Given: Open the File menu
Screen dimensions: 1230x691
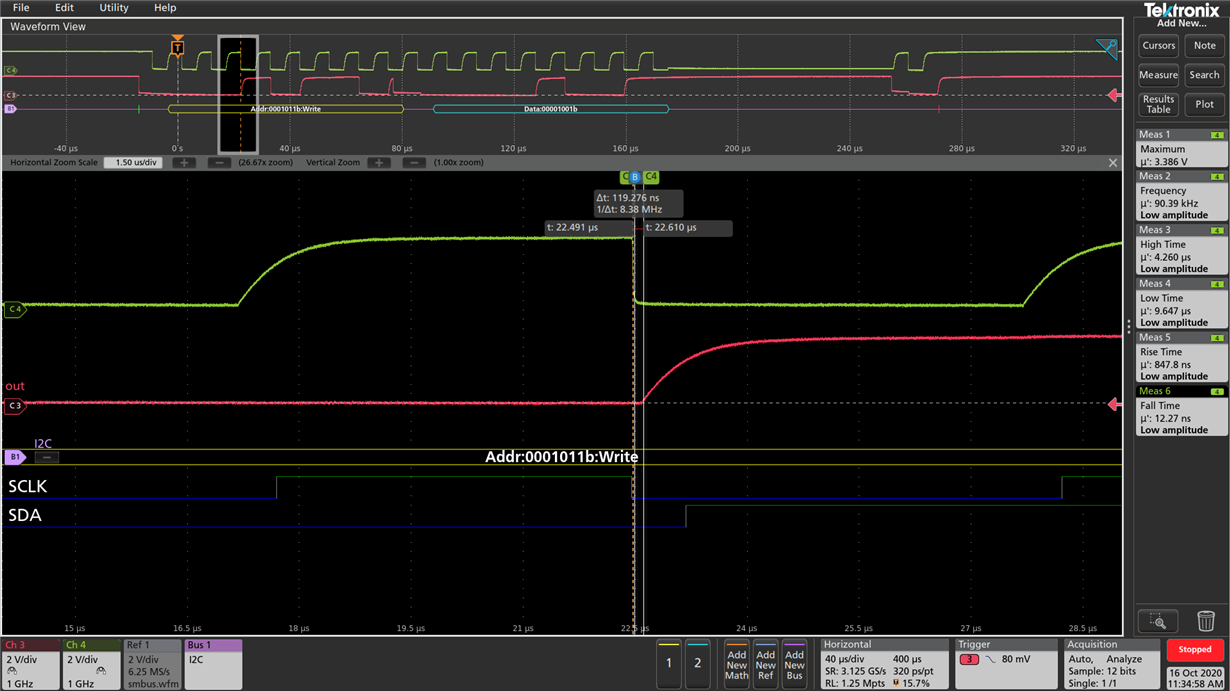Looking at the screenshot, I should [x=21, y=7].
